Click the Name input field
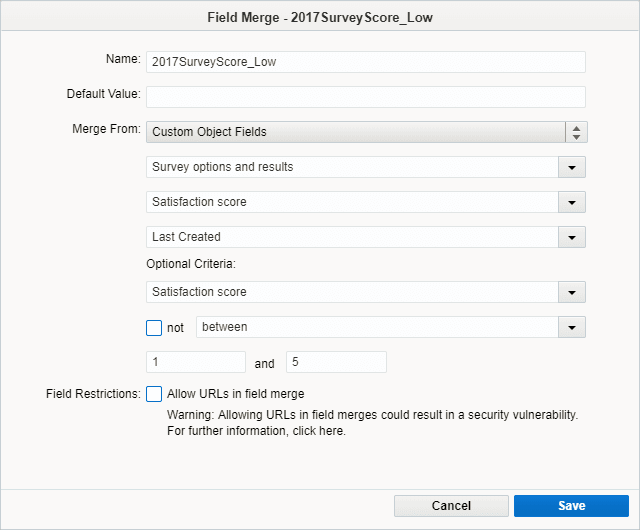This screenshot has width=640, height=530. point(365,62)
